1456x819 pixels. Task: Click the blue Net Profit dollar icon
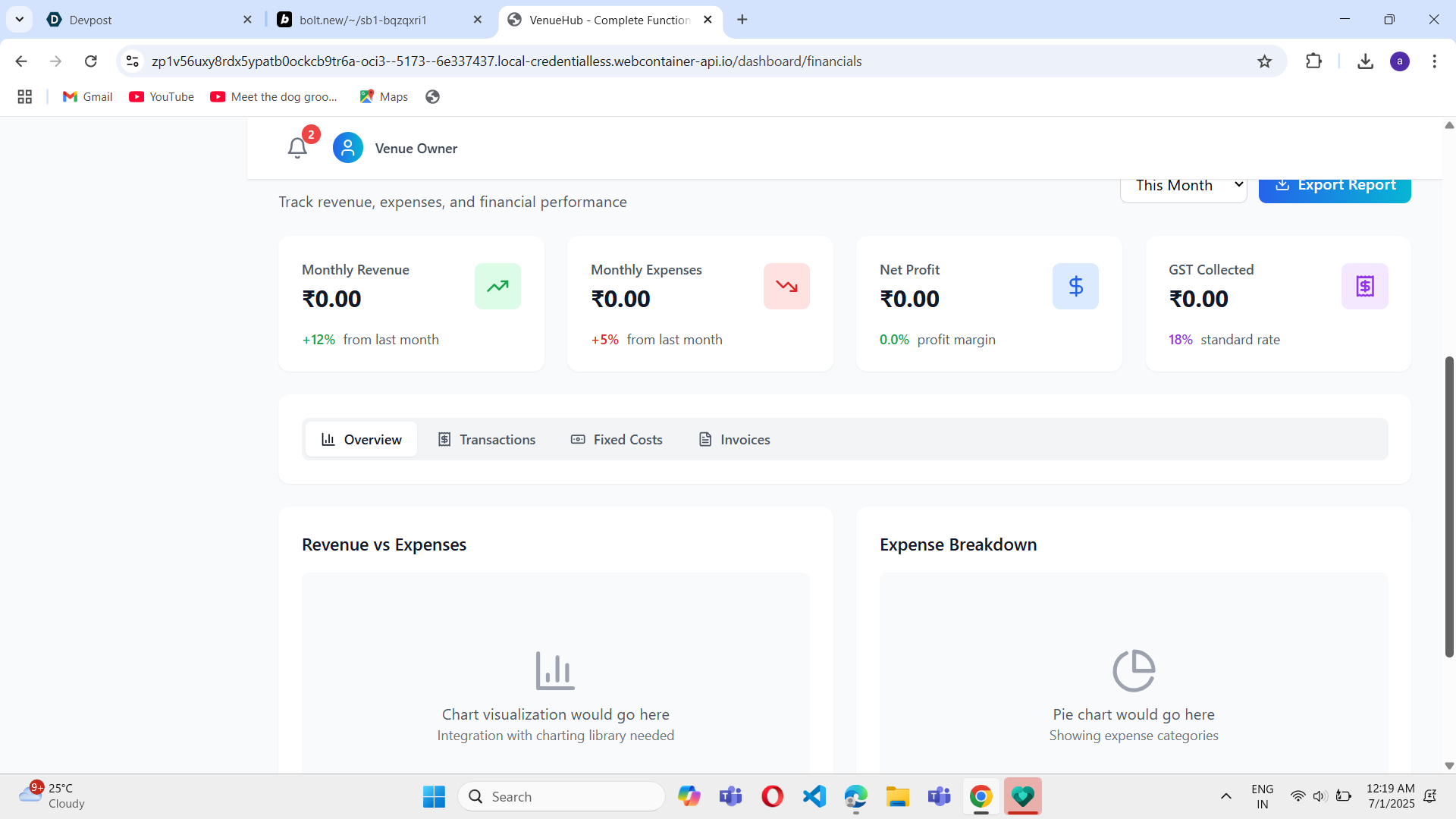coord(1075,286)
